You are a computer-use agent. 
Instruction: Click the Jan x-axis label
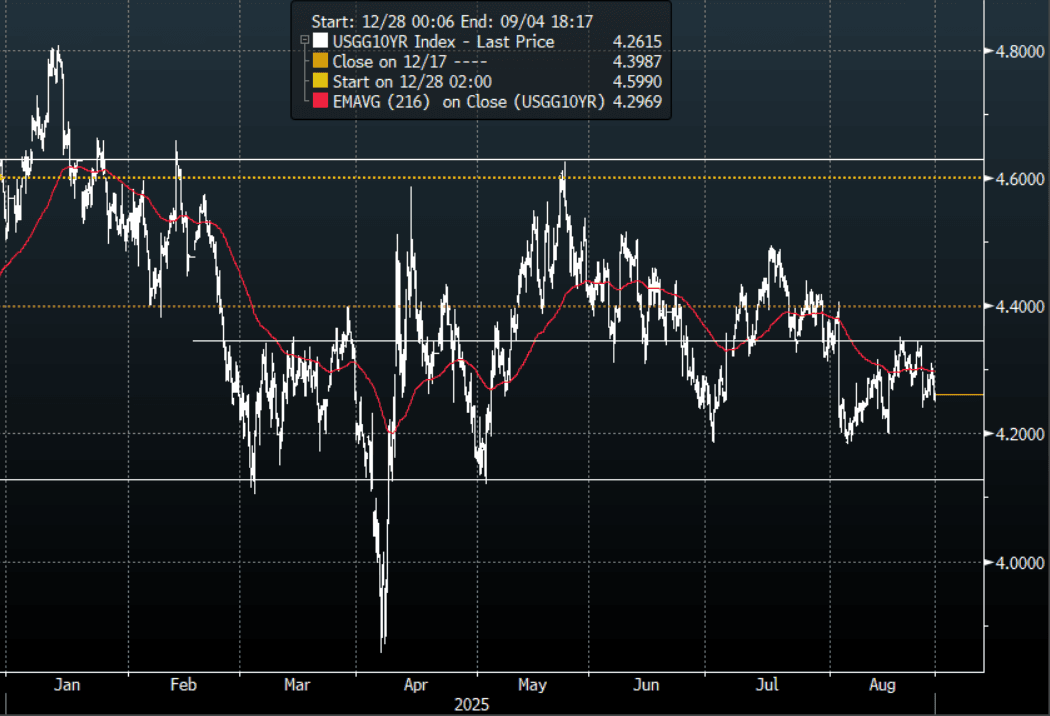coord(67,685)
